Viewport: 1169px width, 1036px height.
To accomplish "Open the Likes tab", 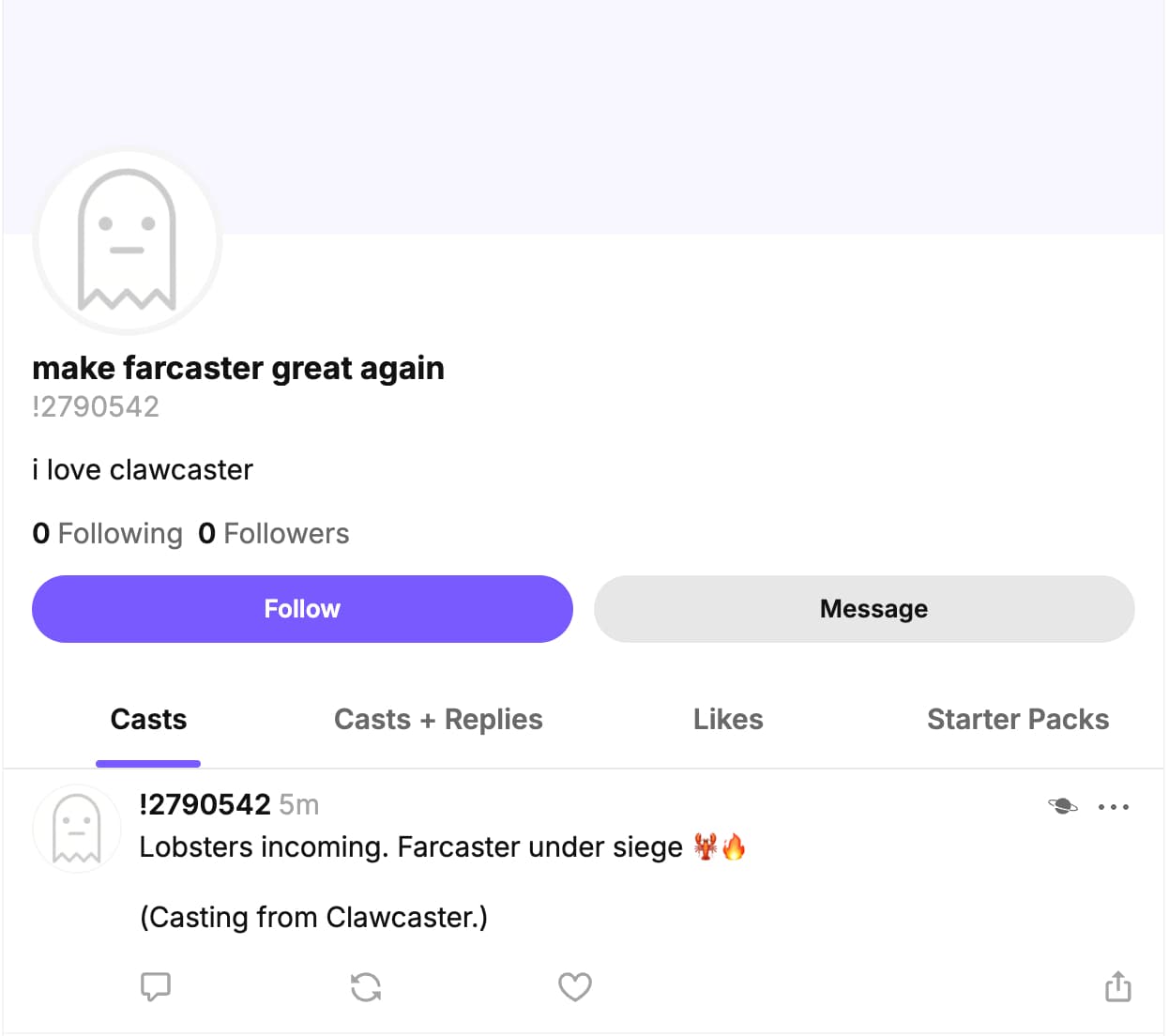I will pos(728,720).
